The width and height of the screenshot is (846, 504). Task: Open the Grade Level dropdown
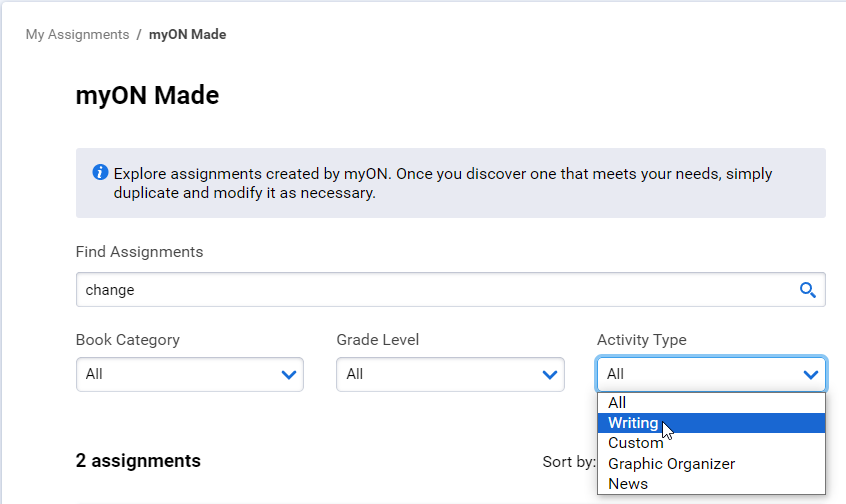(x=450, y=374)
